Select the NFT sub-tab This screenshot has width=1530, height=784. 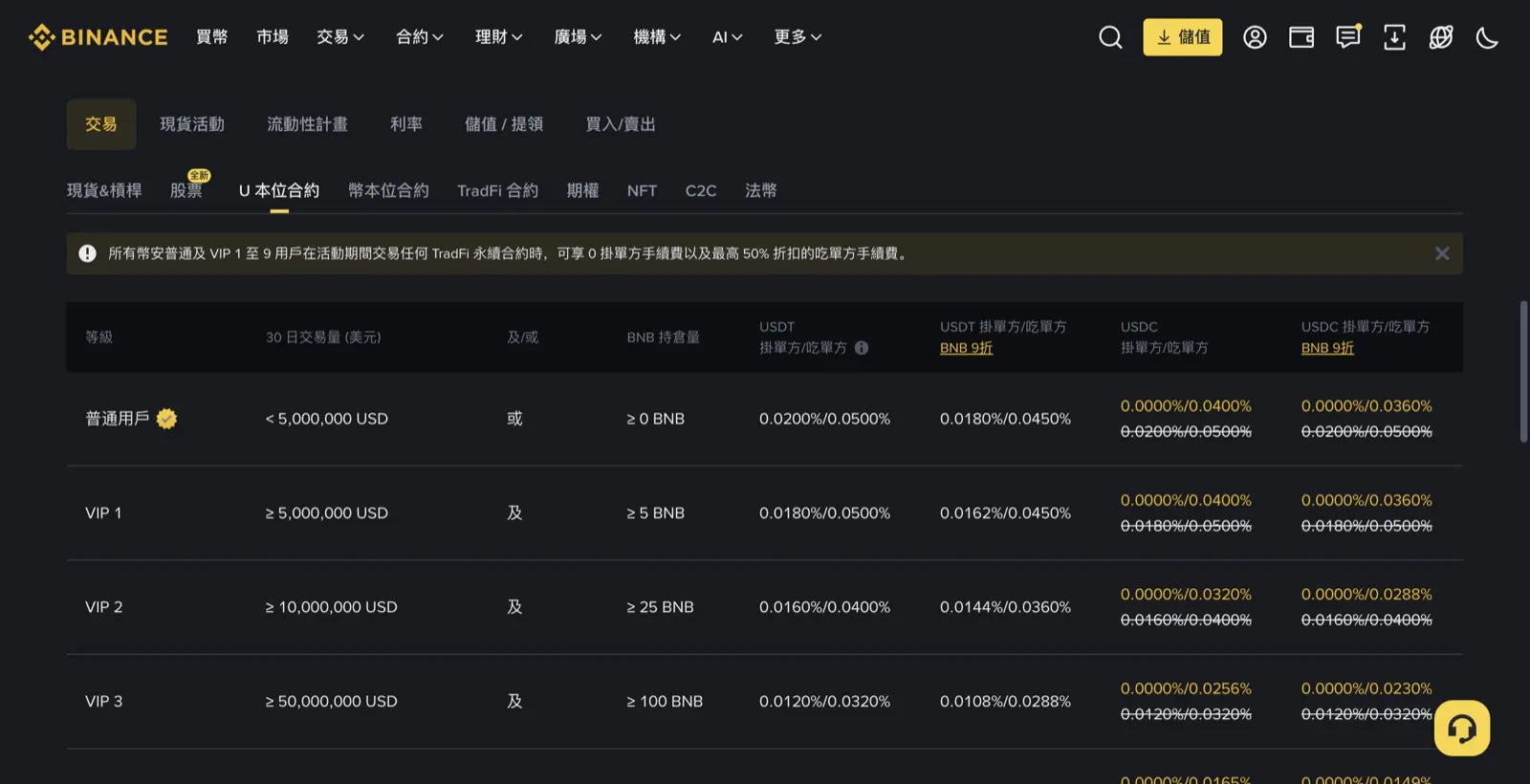point(642,190)
